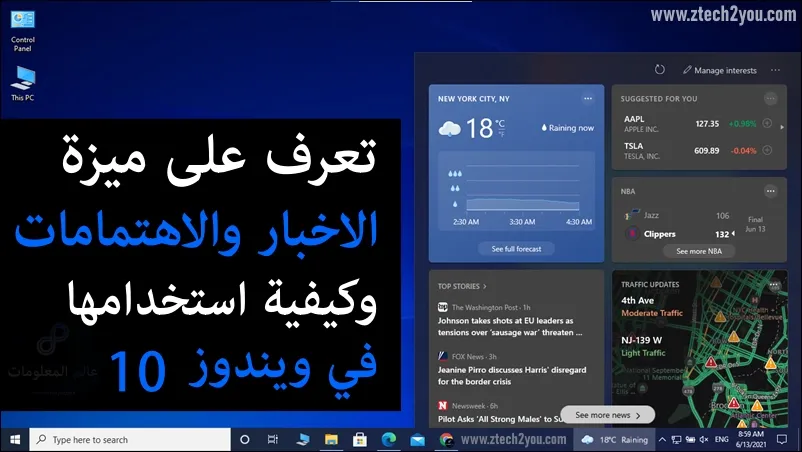Open File Explorer from taskbar
This screenshot has width=802, height=452.
coord(331,440)
